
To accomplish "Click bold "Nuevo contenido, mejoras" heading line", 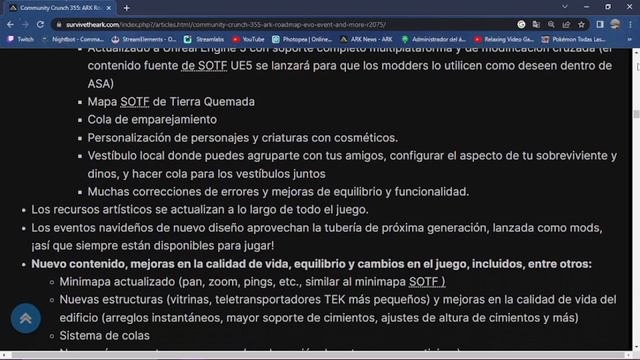I will tap(311, 264).
